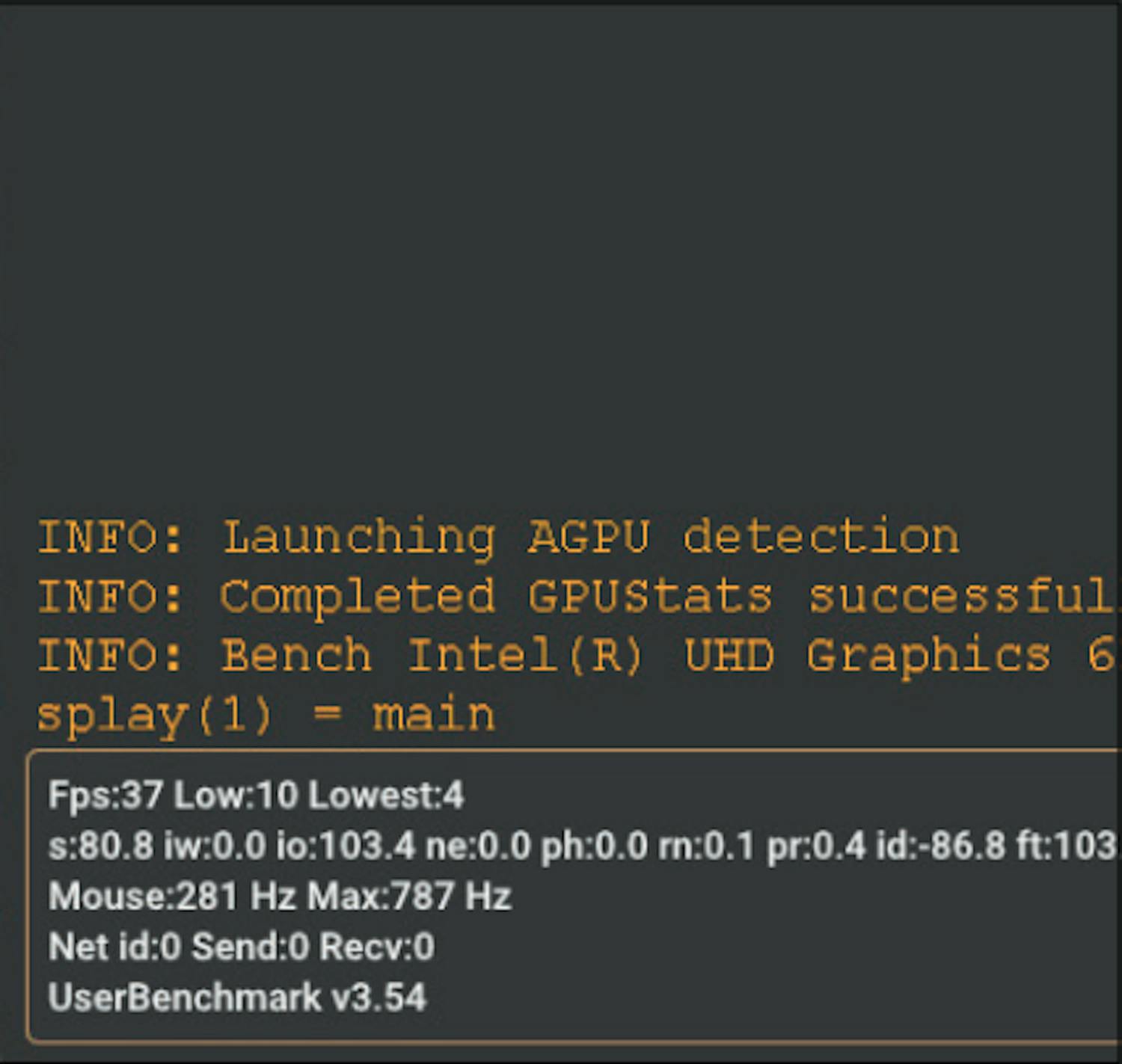Click the "splay(1) = main" line
This screenshot has height=1064, width=1122.
pos(266,715)
